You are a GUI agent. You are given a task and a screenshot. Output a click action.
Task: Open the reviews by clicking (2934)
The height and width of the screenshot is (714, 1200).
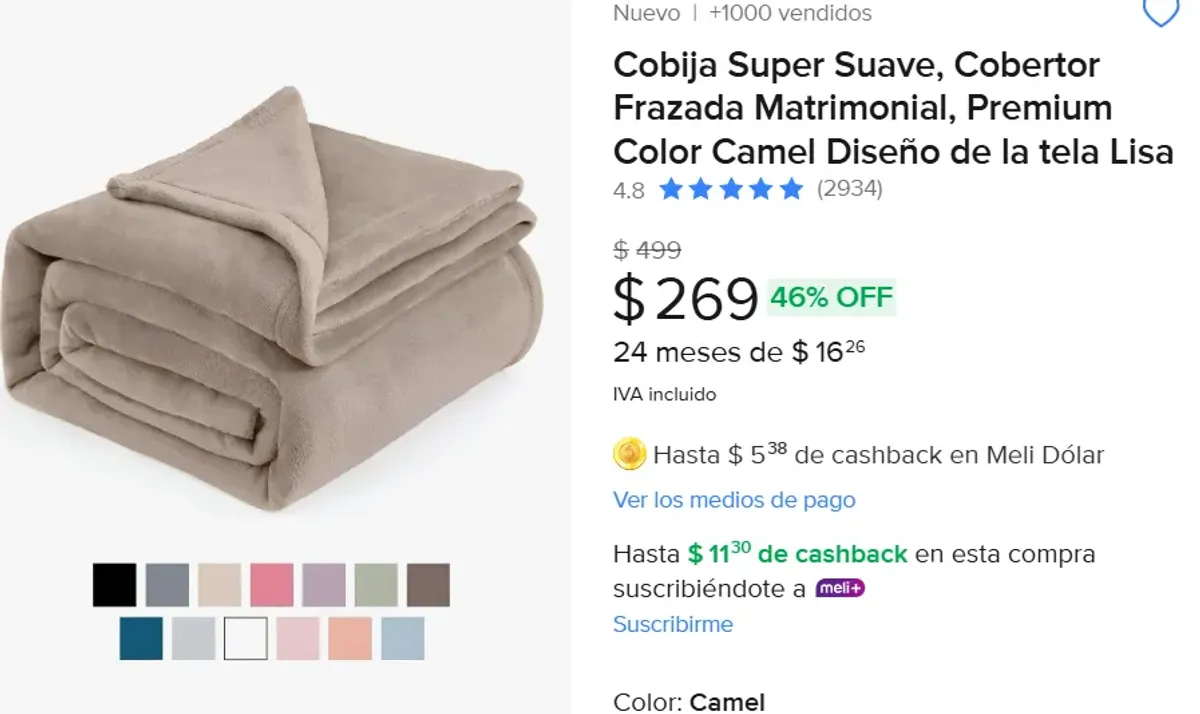[x=849, y=188]
